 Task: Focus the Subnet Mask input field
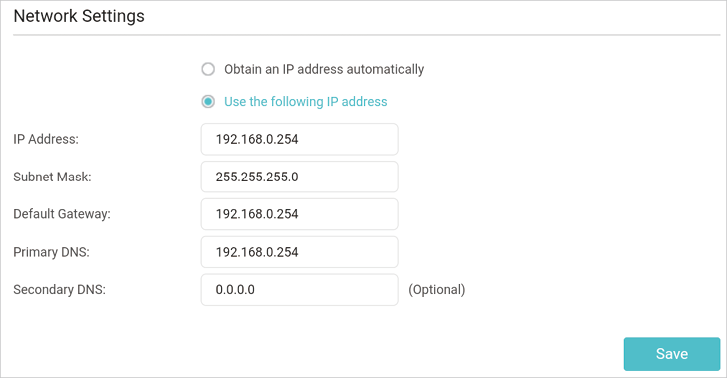pos(300,177)
